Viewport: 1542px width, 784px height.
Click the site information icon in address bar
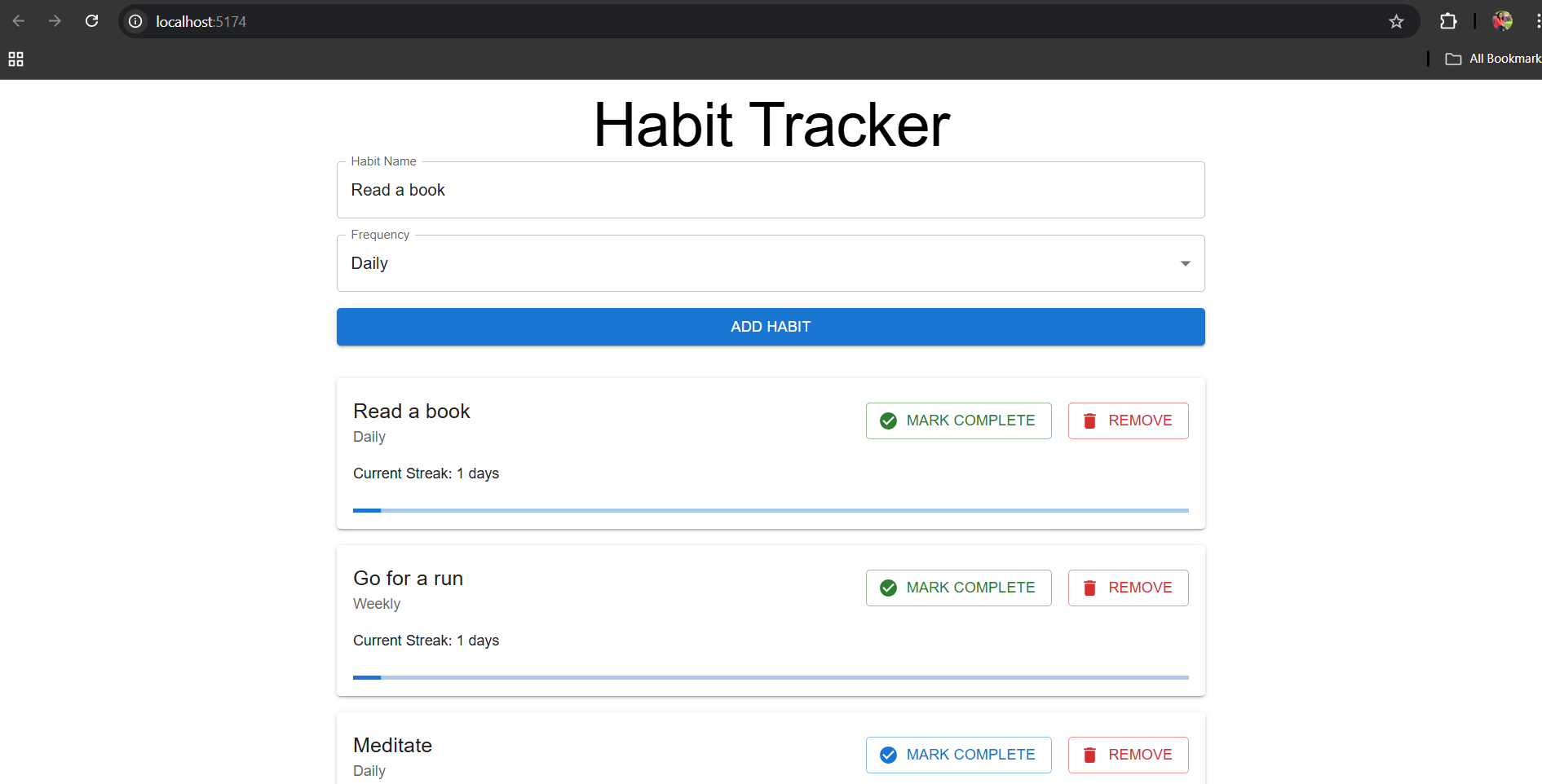pyautogui.click(x=135, y=21)
